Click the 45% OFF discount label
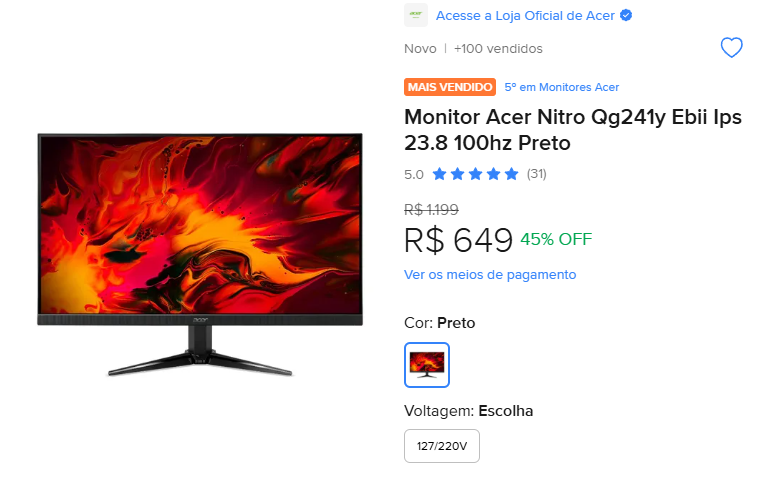This screenshot has height=497, width=757. pyautogui.click(x=556, y=239)
